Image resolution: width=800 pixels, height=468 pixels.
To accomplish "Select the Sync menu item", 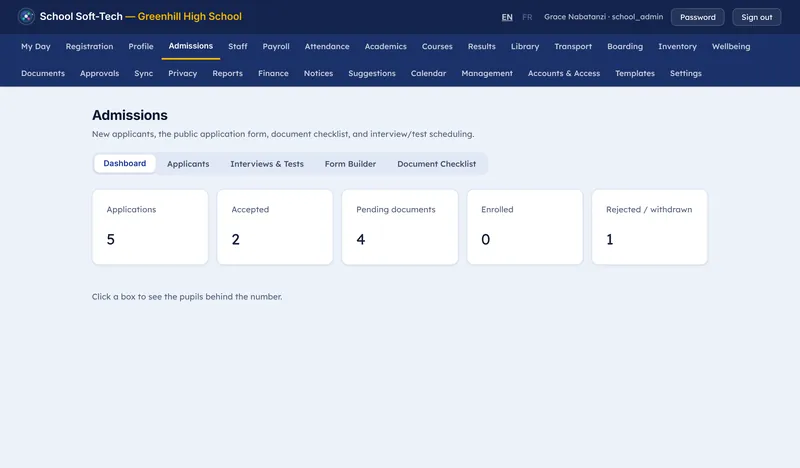I will pyautogui.click(x=143, y=73).
